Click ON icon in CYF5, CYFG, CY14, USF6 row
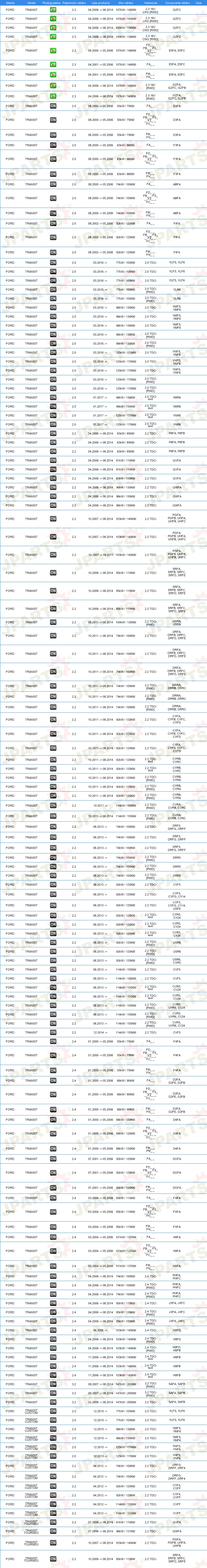This screenshot has height=1568, width=207. click(x=53, y=905)
